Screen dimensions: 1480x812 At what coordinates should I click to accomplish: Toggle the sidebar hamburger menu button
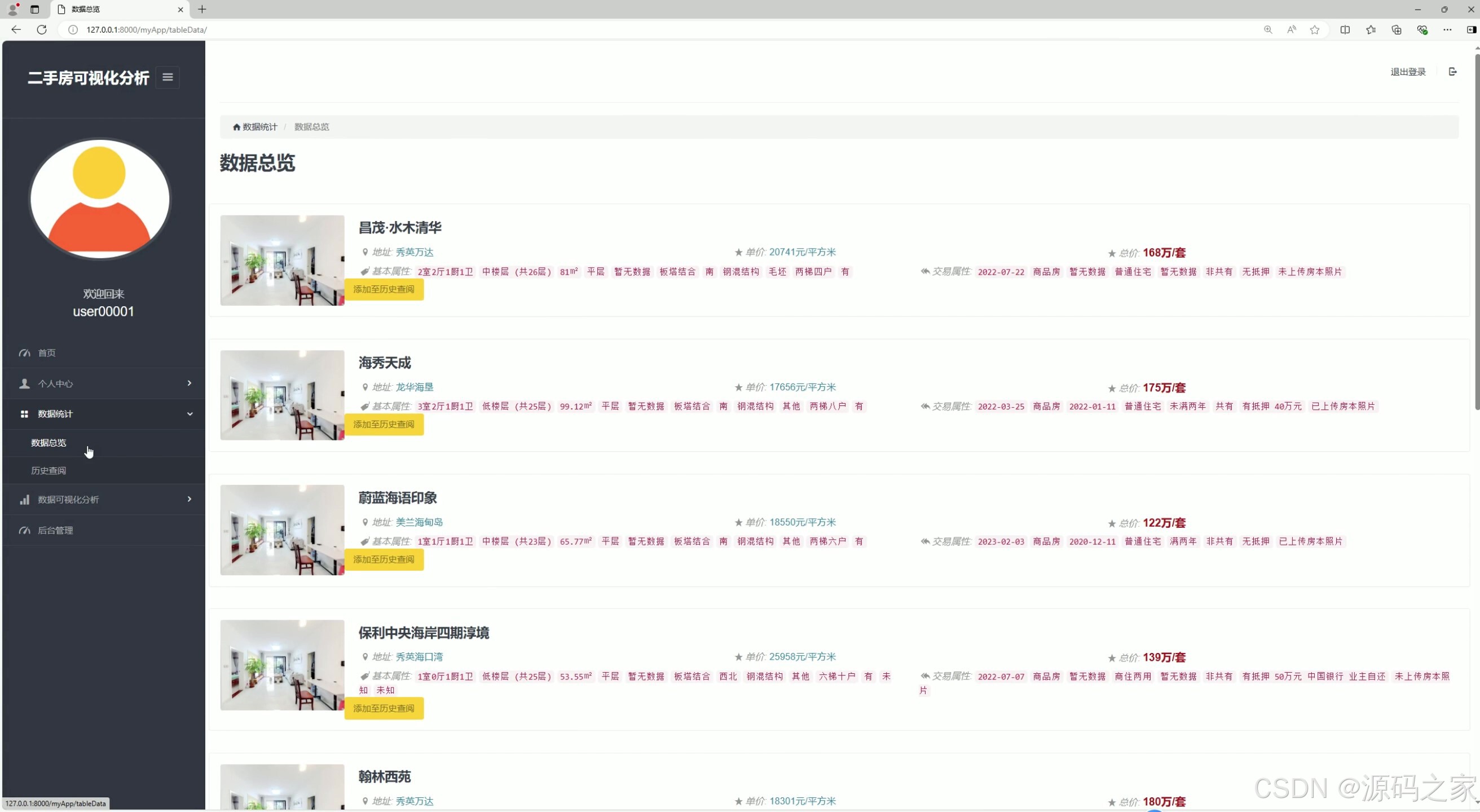pos(167,77)
